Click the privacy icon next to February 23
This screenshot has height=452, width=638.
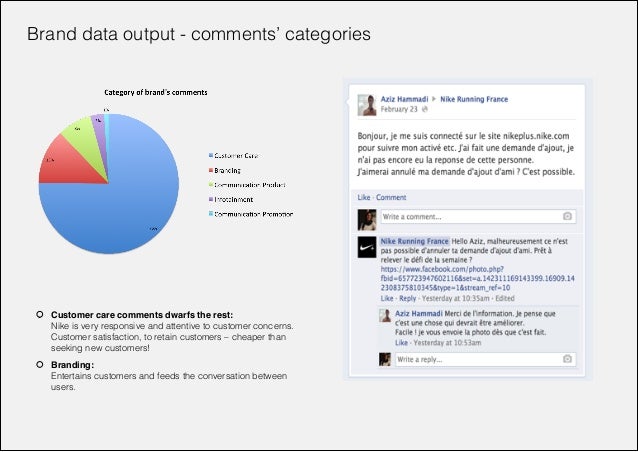[x=425, y=109]
